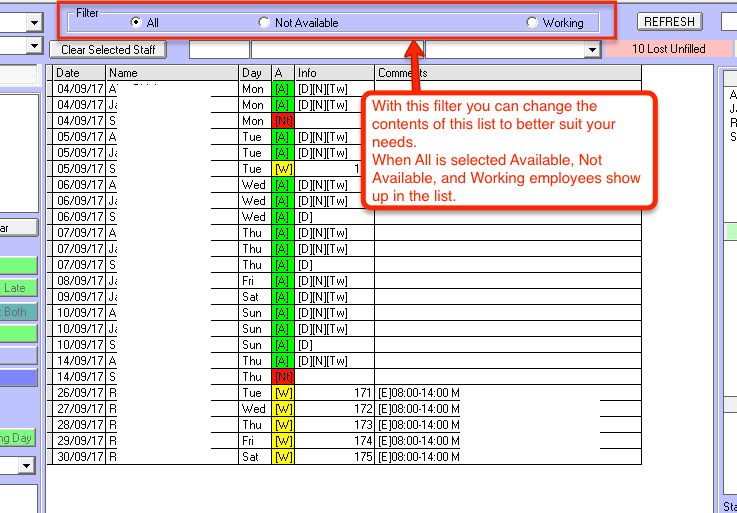The image size is (737, 513).
Task: Click the green [A] status on 08/09/17 Friday
Action: coord(282,281)
